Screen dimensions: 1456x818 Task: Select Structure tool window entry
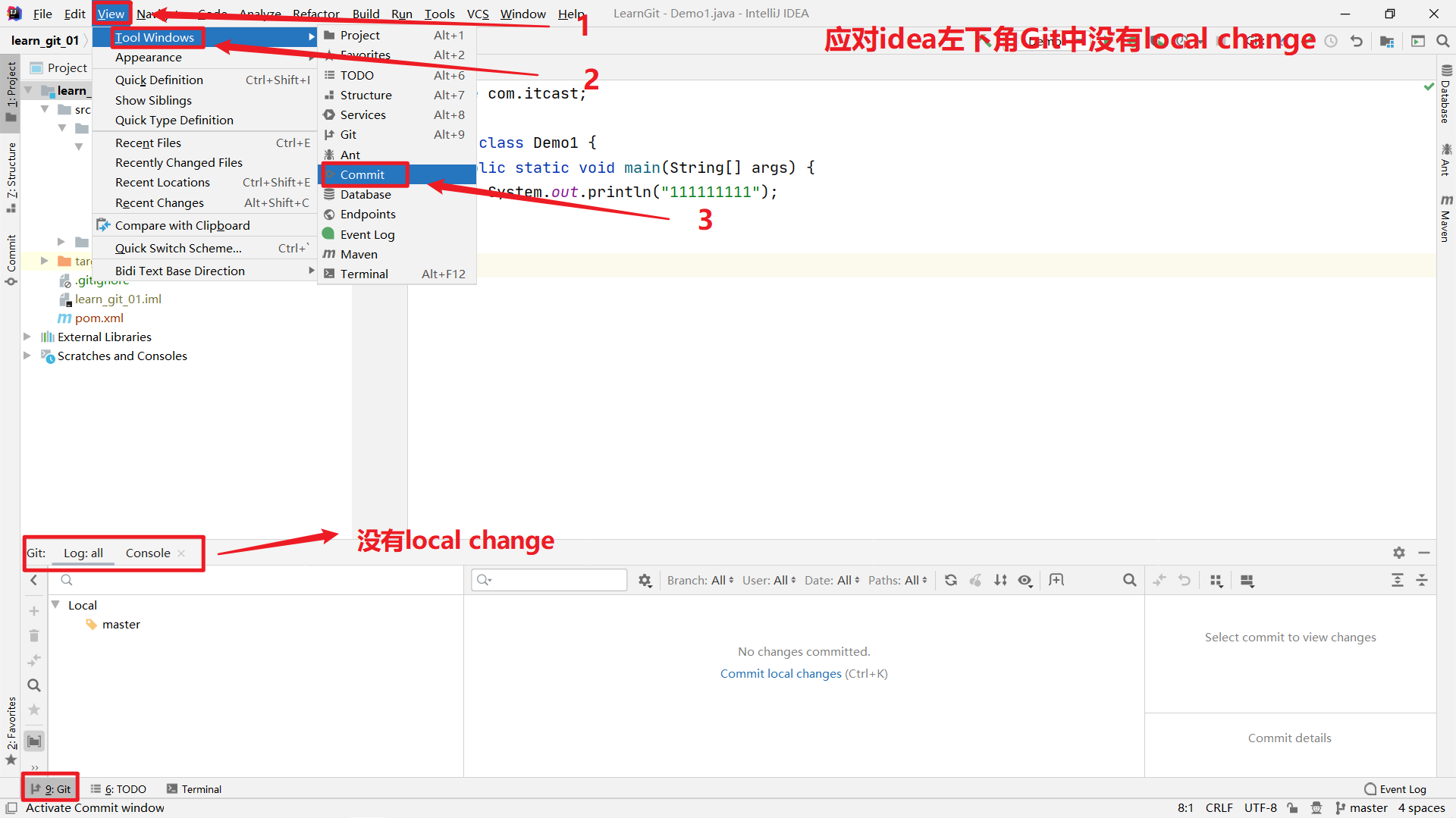click(x=398, y=95)
